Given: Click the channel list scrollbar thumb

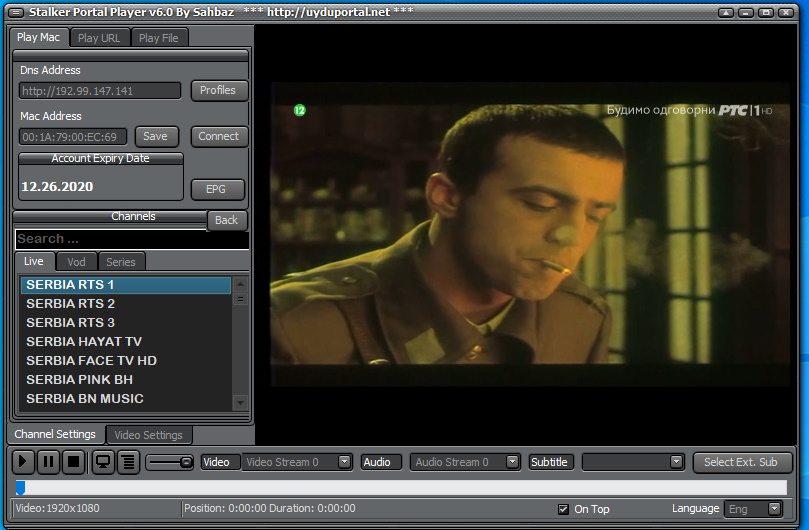Looking at the screenshot, I should click(240, 299).
